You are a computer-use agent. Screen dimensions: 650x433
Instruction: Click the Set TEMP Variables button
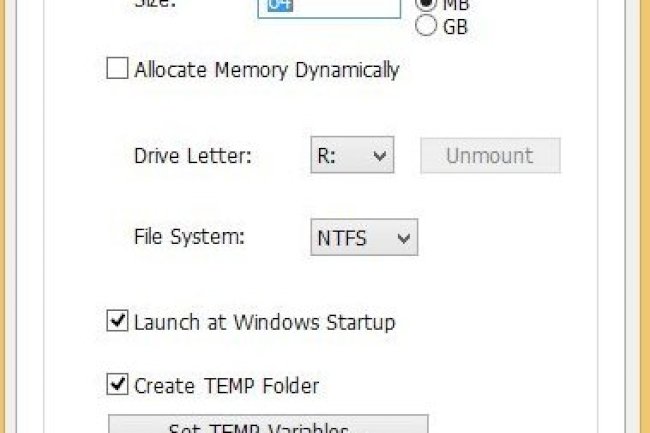pyautogui.click(x=267, y=426)
